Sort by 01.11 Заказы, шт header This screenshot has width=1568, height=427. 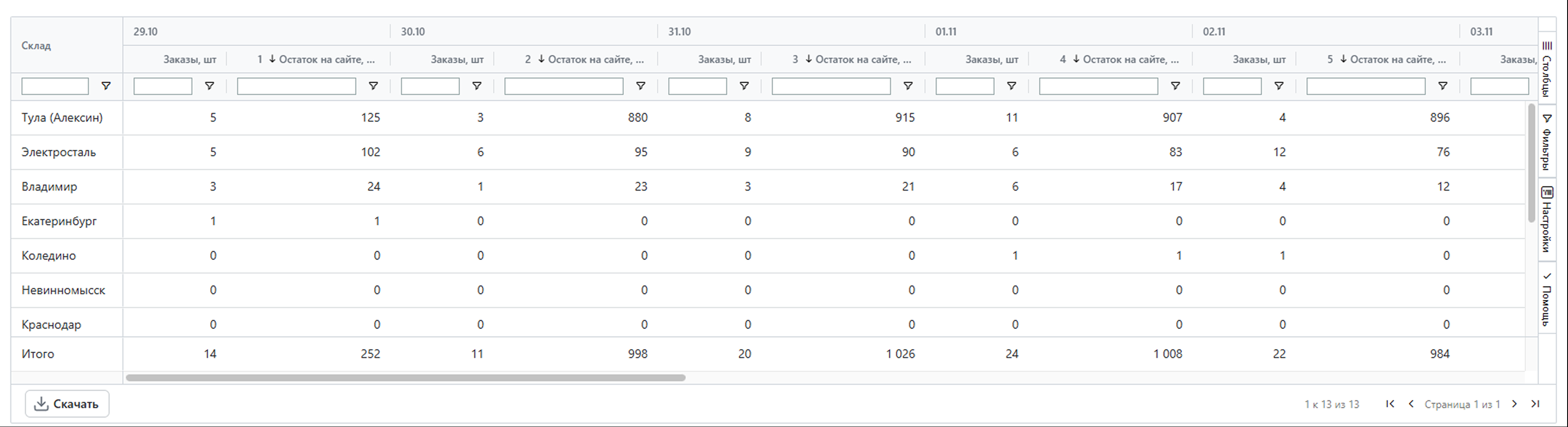991,60
